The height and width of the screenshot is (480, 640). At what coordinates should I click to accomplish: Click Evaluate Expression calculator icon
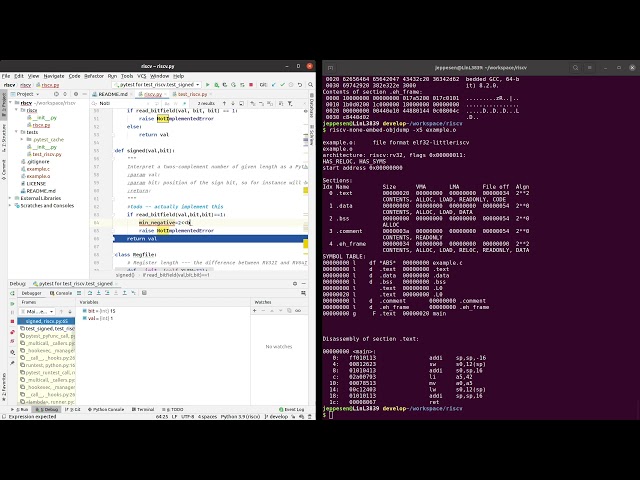point(144,293)
